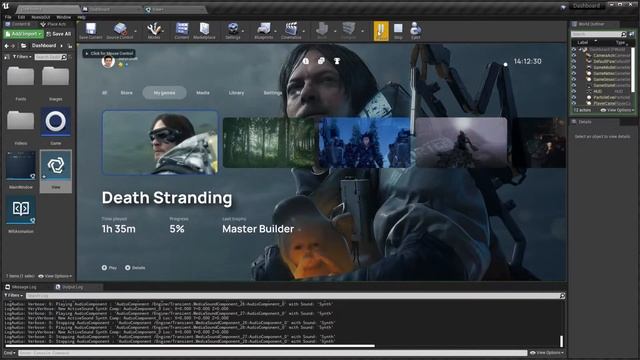The width and height of the screenshot is (640, 360).
Task: Open content browser Filters dropdown
Action: (22, 57)
